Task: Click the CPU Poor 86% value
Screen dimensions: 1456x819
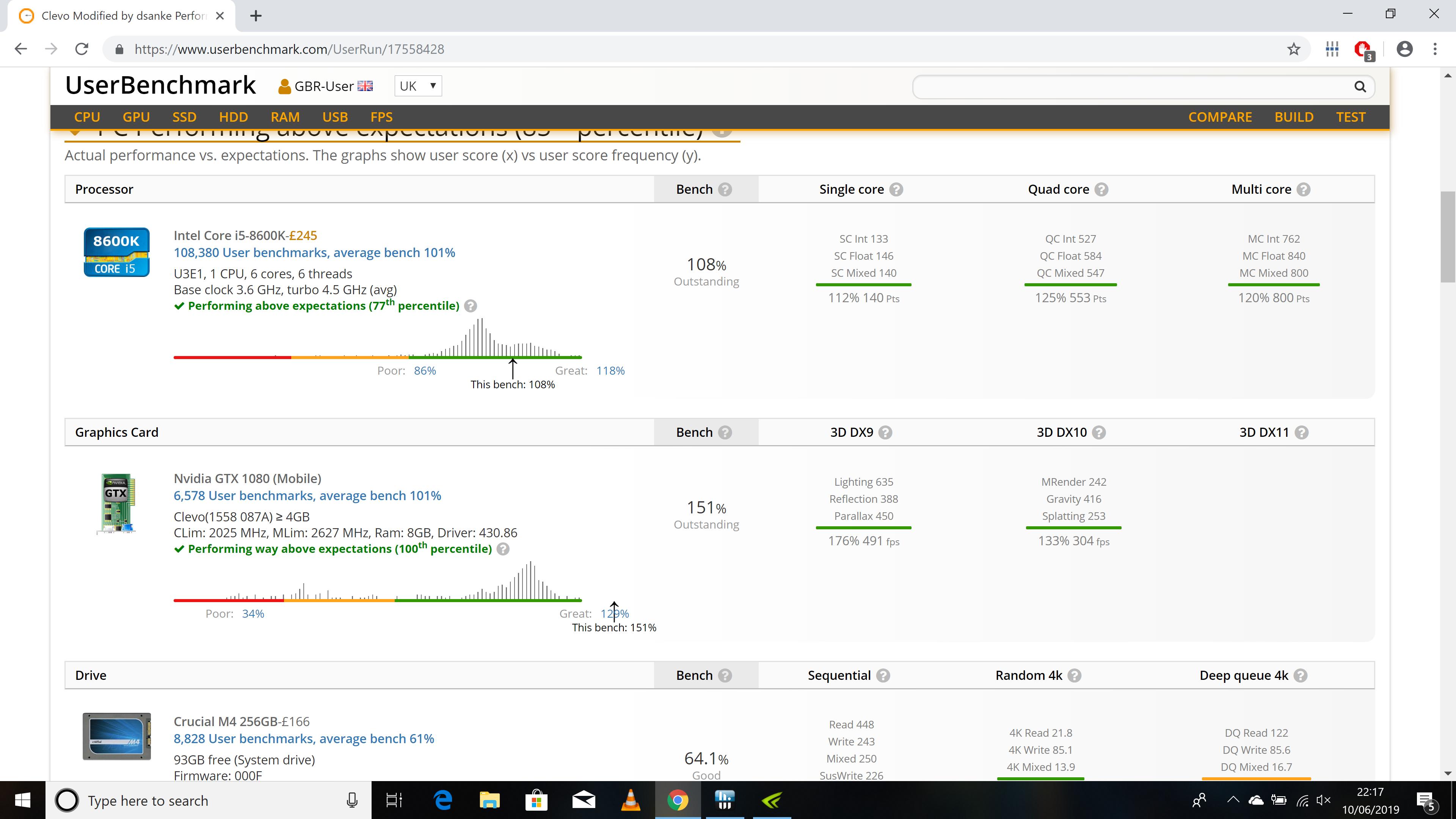Action: pos(425,371)
